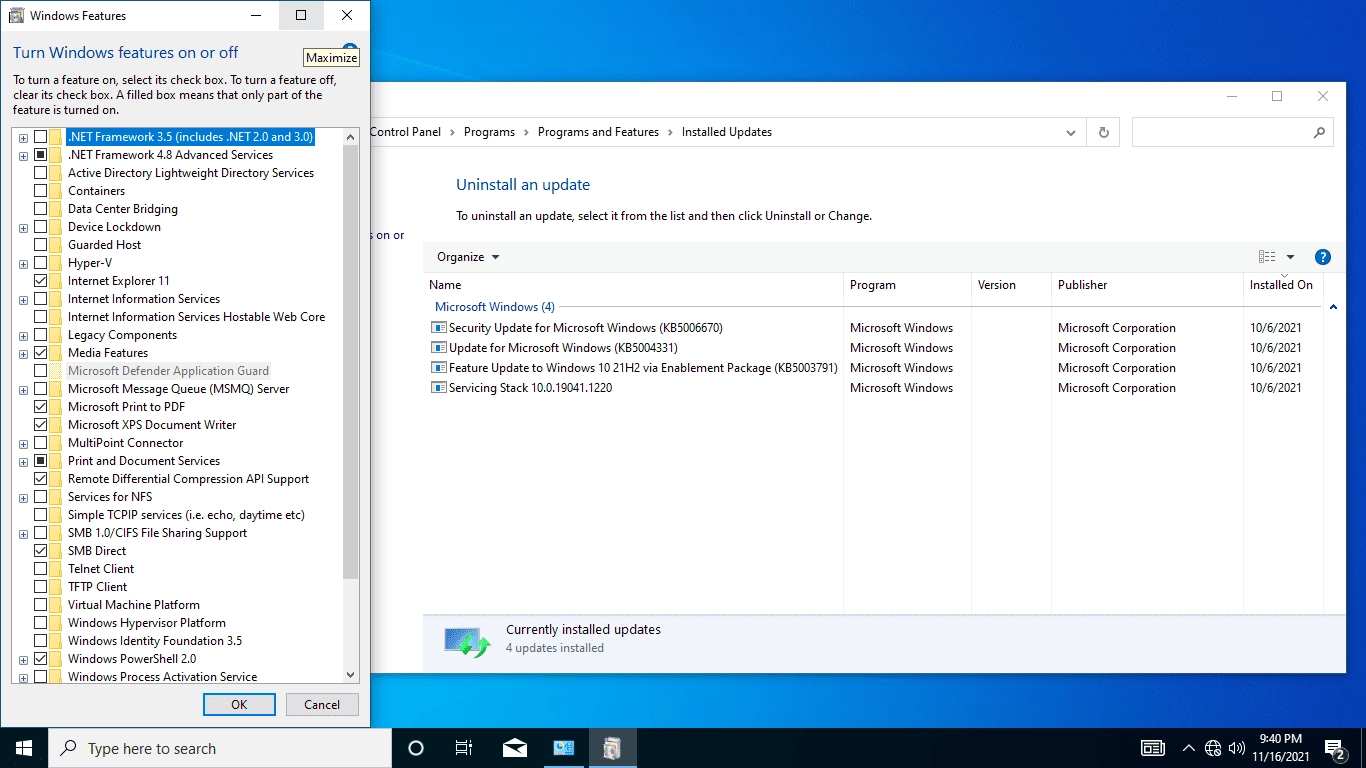Click the features list scroll down arrow
This screenshot has height=768, width=1366.
point(350,675)
